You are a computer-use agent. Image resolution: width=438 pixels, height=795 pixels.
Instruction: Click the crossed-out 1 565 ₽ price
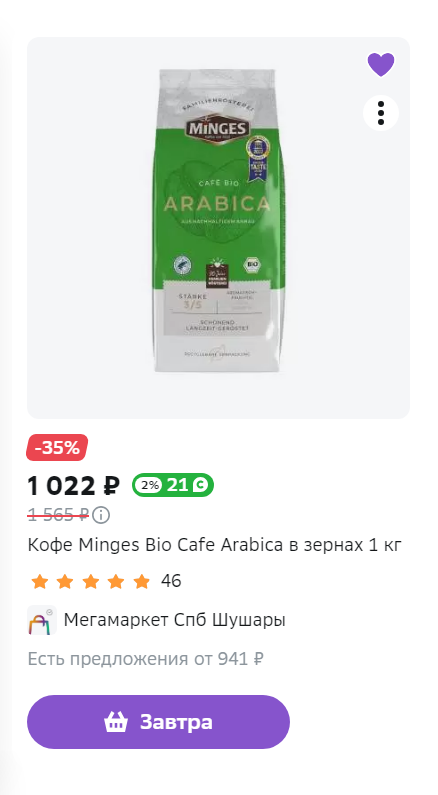coord(58,515)
